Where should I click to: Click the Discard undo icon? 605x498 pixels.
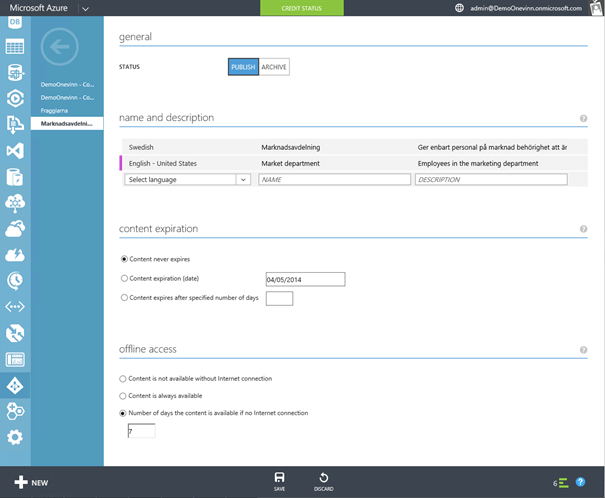pos(323,478)
